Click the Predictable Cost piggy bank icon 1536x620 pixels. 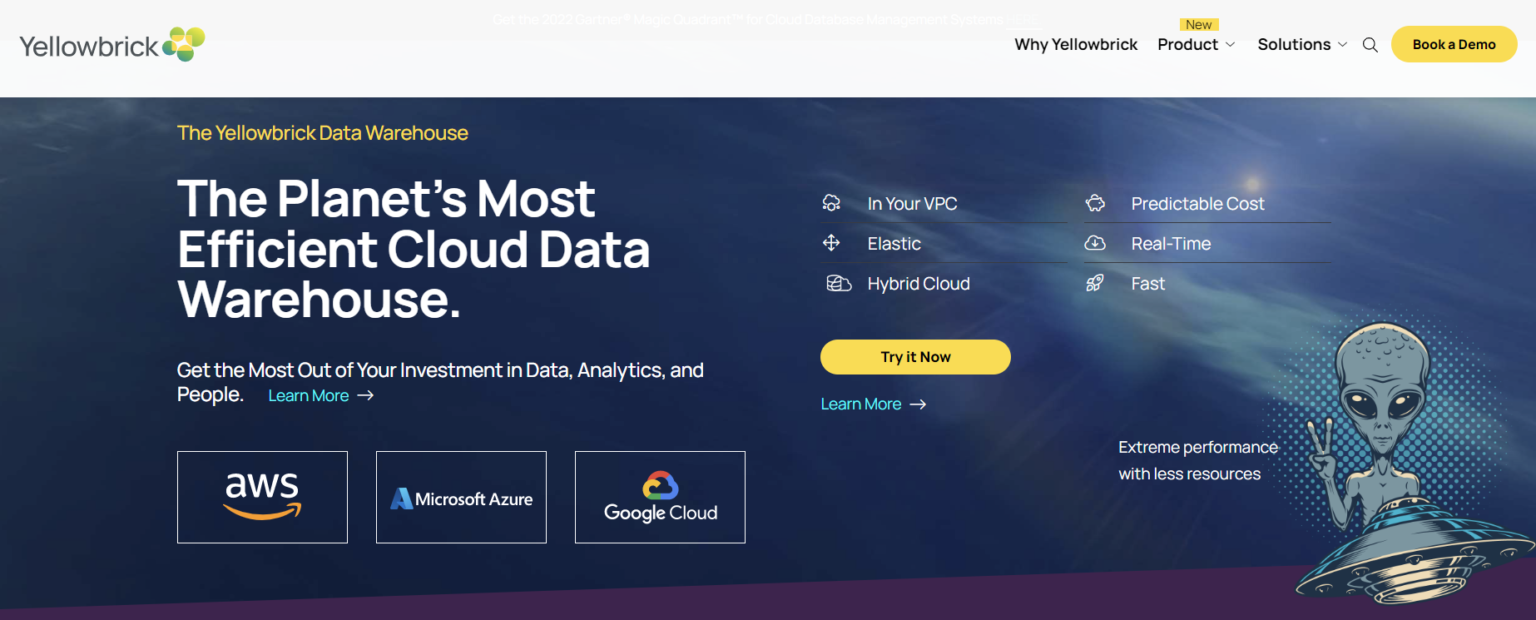pos(1095,203)
